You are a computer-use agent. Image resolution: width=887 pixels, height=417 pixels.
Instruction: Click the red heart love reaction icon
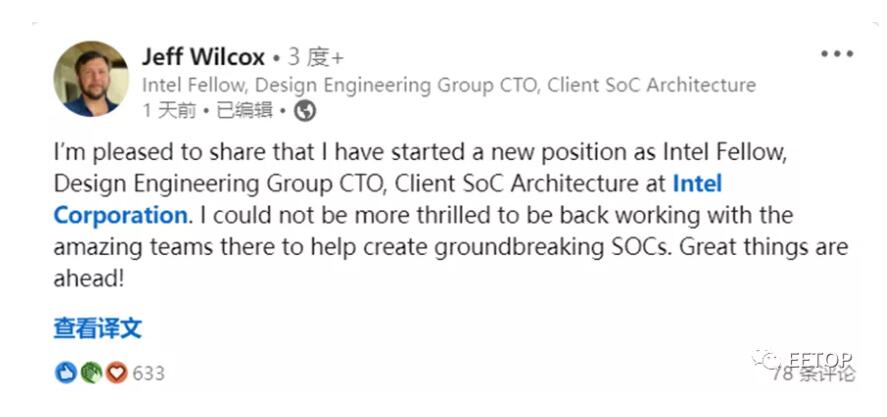116,373
